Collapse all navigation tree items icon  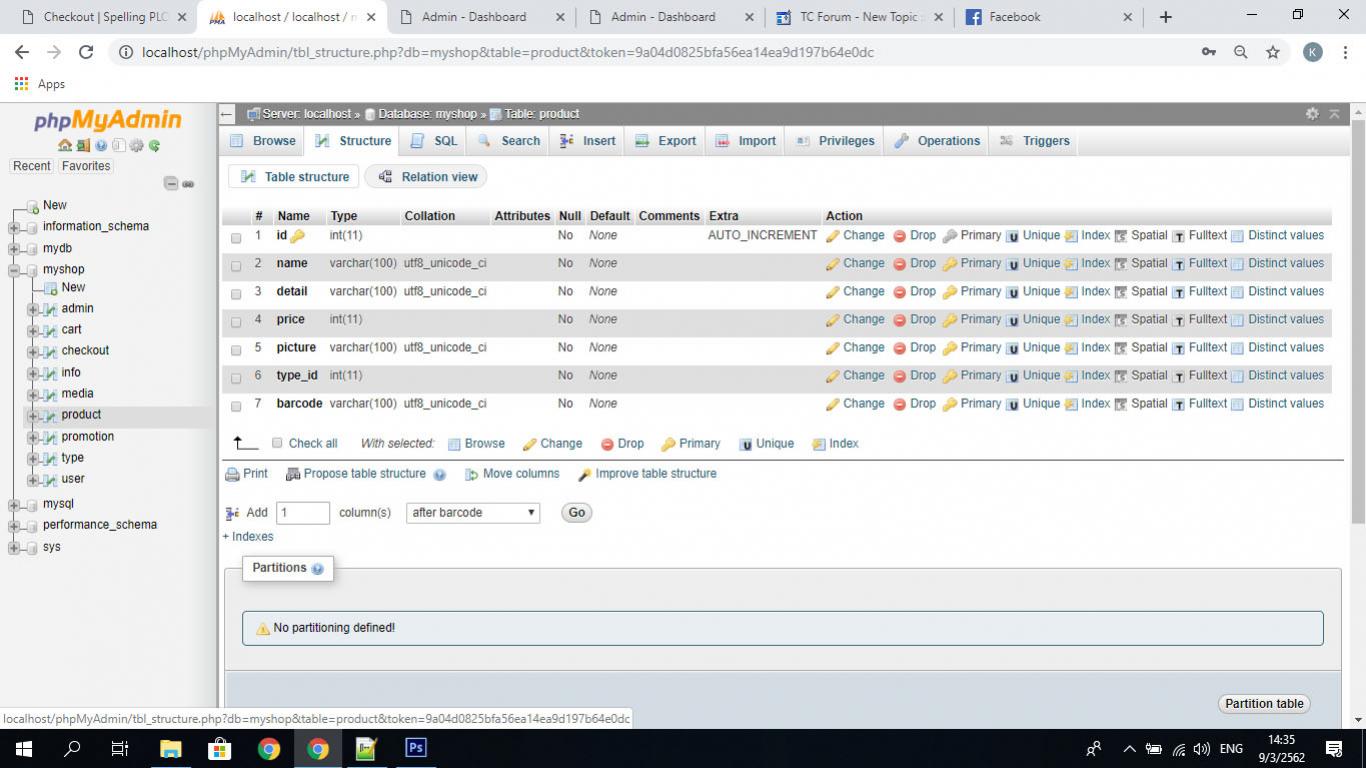point(171,184)
